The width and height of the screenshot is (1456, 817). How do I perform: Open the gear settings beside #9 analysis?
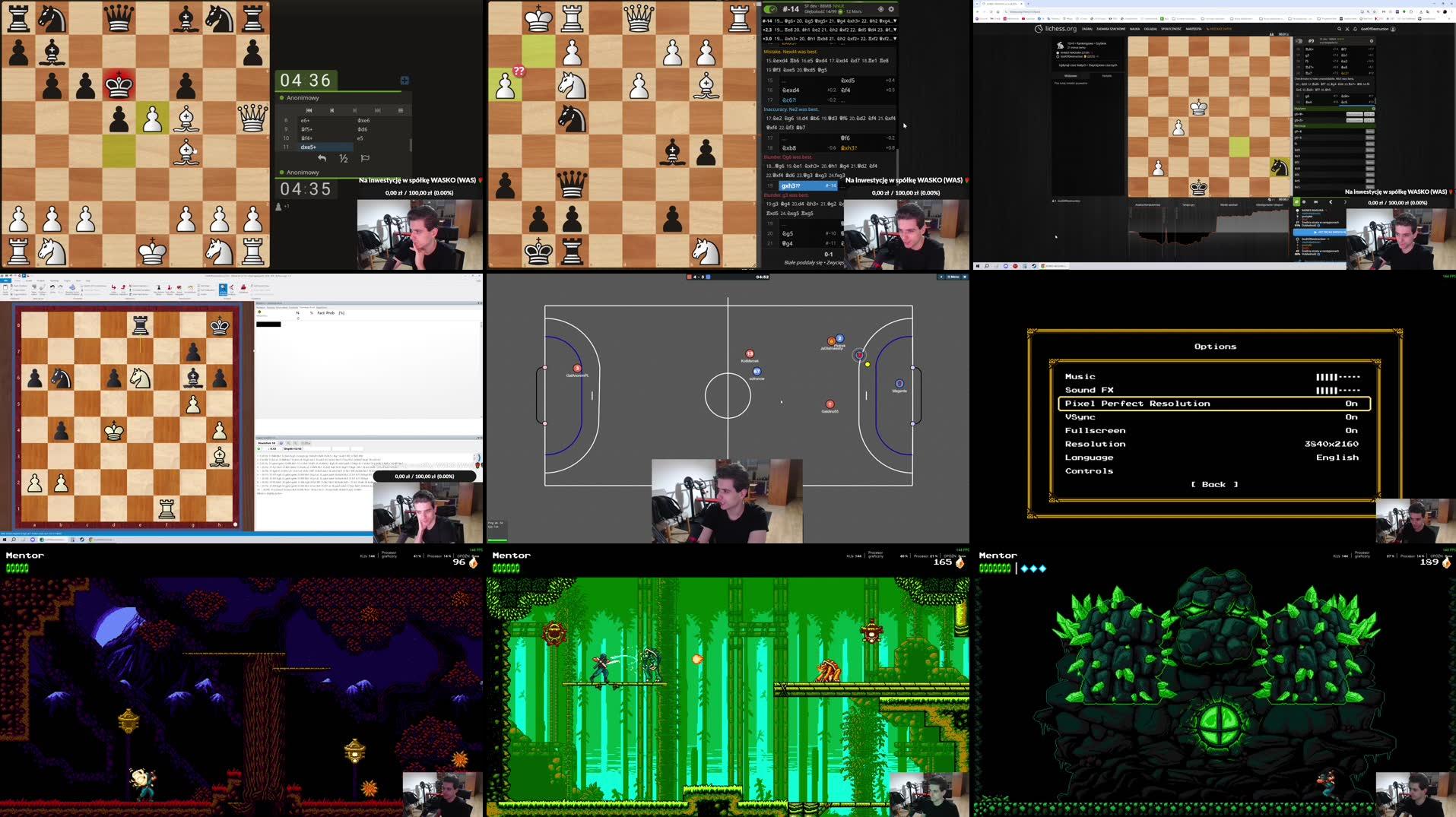point(1372,41)
